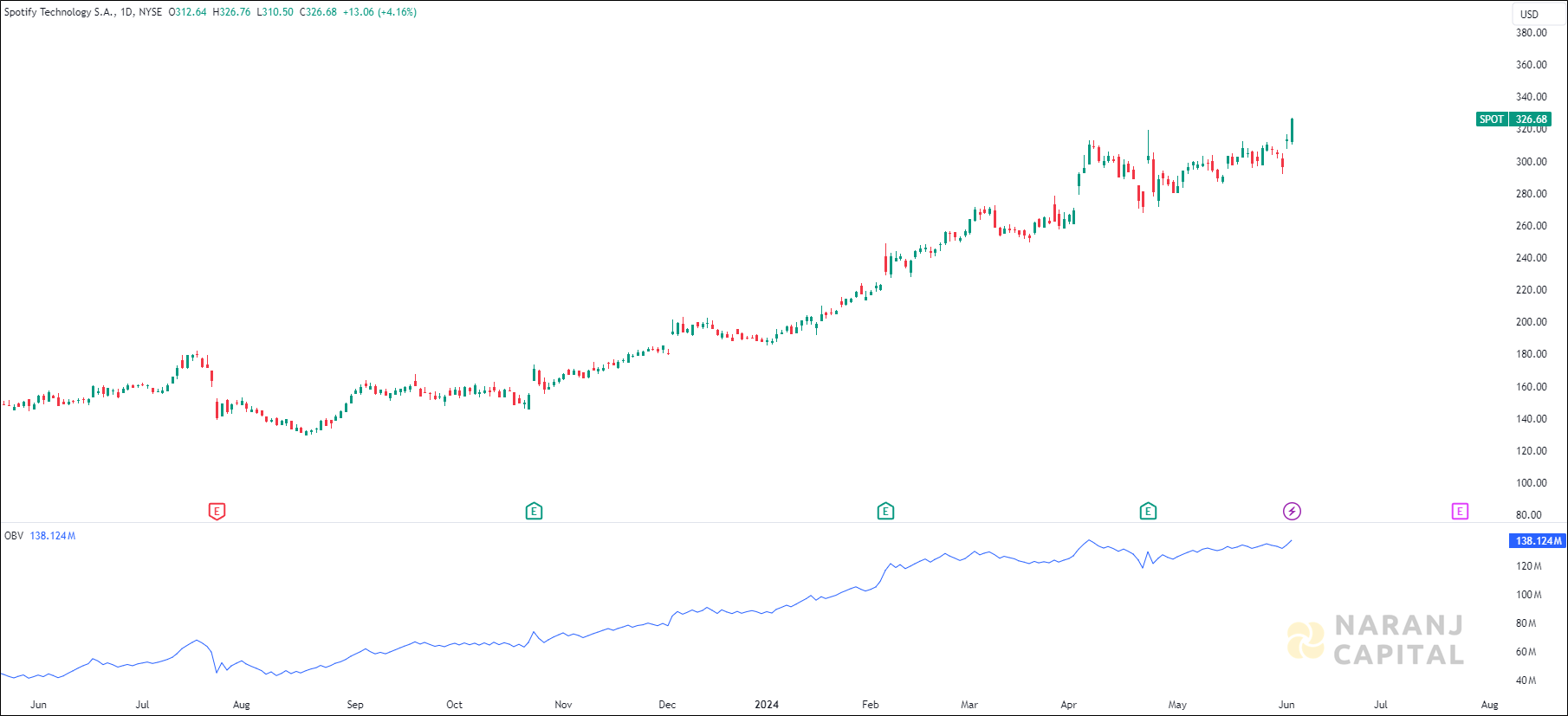1568x716 pixels.
Task: Click the Dec label on time axis
Action: coord(667,705)
